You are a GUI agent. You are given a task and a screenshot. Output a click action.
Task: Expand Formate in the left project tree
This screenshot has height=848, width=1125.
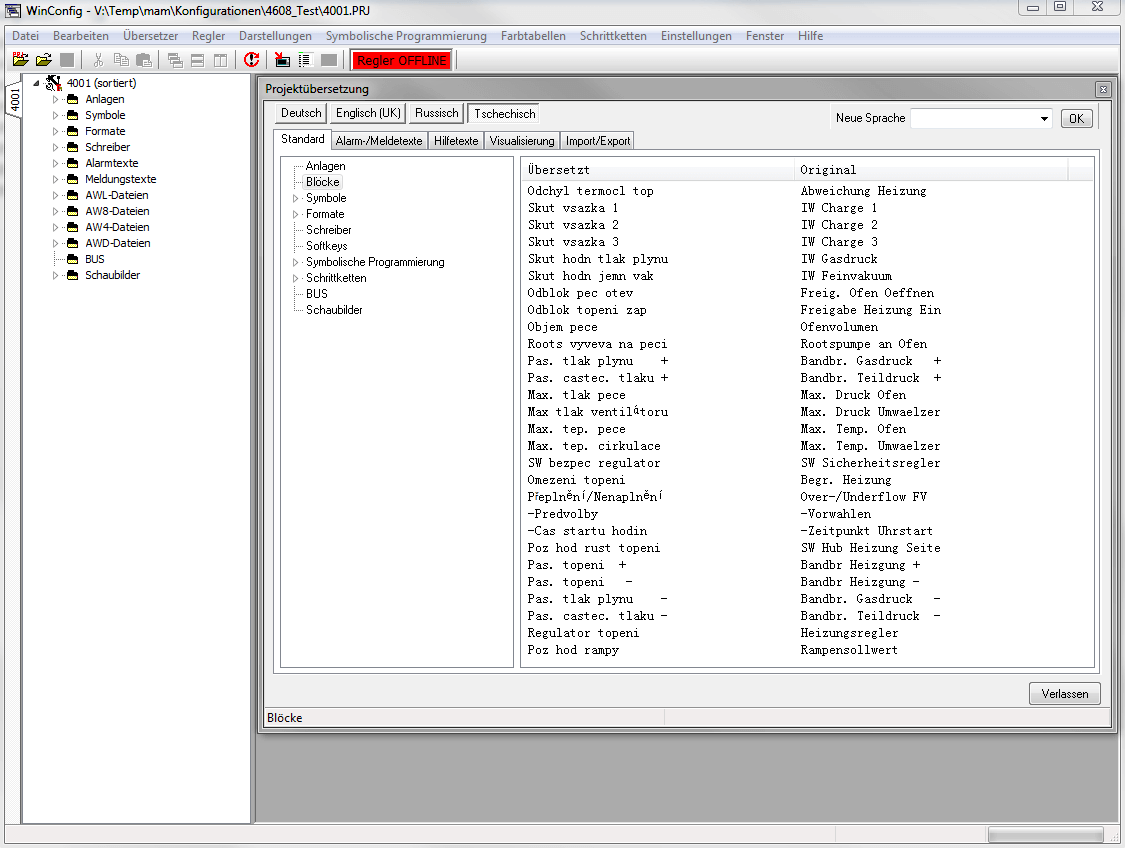coord(55,131)
